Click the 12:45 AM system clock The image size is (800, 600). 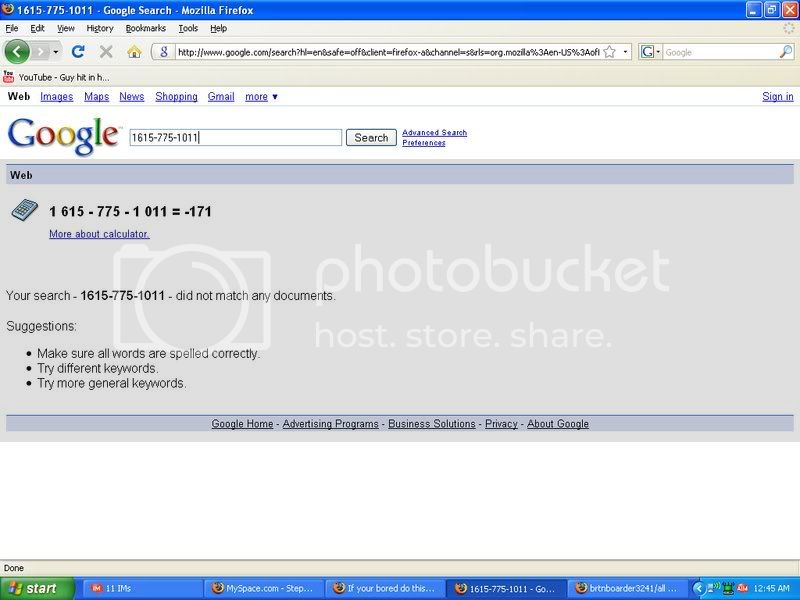point(771,588)
